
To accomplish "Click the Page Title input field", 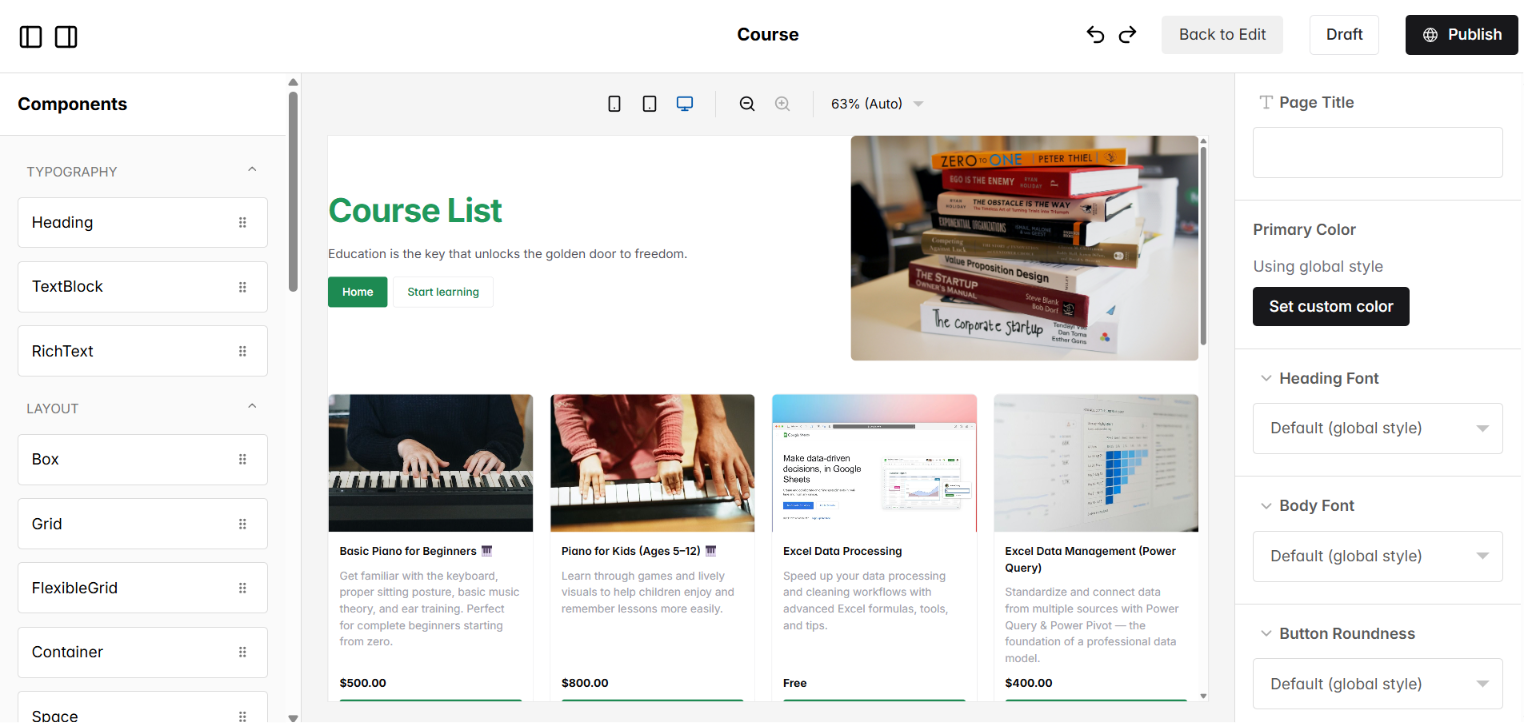I will 1378,153.
